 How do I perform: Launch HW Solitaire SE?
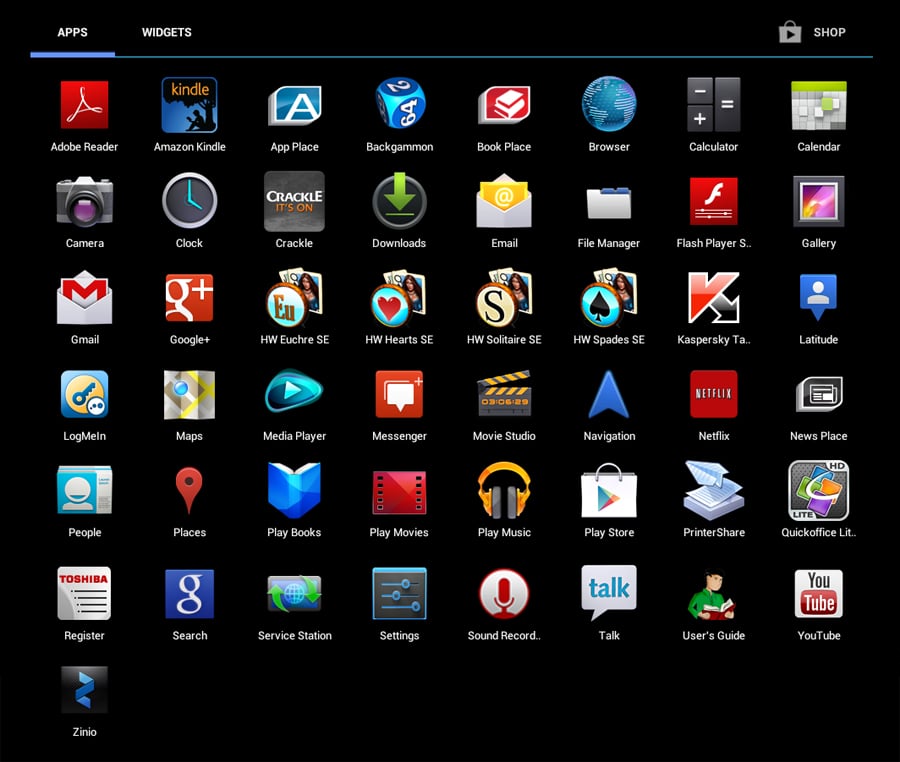pos(504,297)
